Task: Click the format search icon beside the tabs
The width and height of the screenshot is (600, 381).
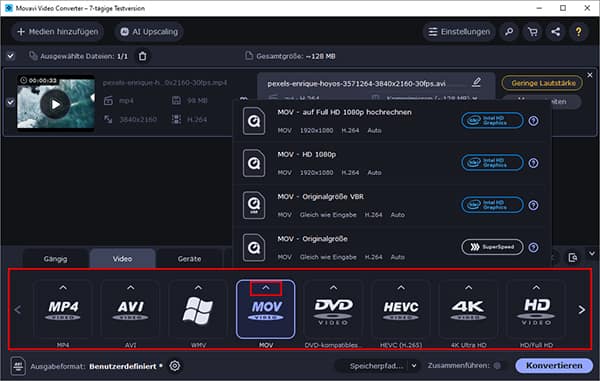Action: [573, 257]
